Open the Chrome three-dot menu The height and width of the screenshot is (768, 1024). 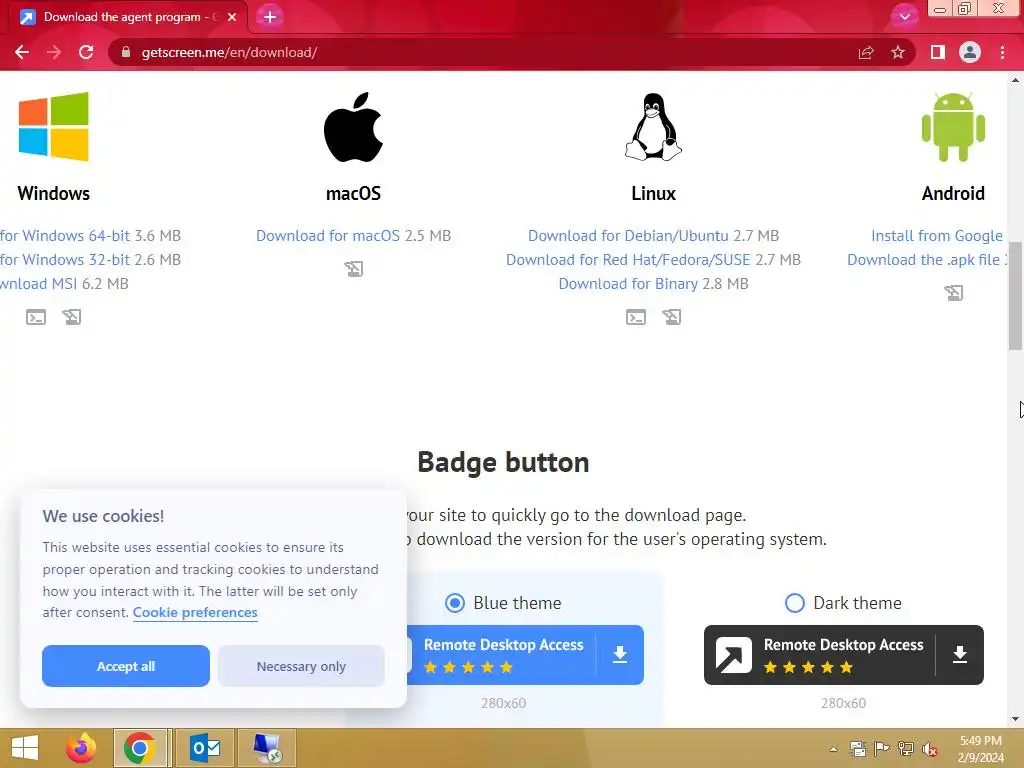(1002, 52)
